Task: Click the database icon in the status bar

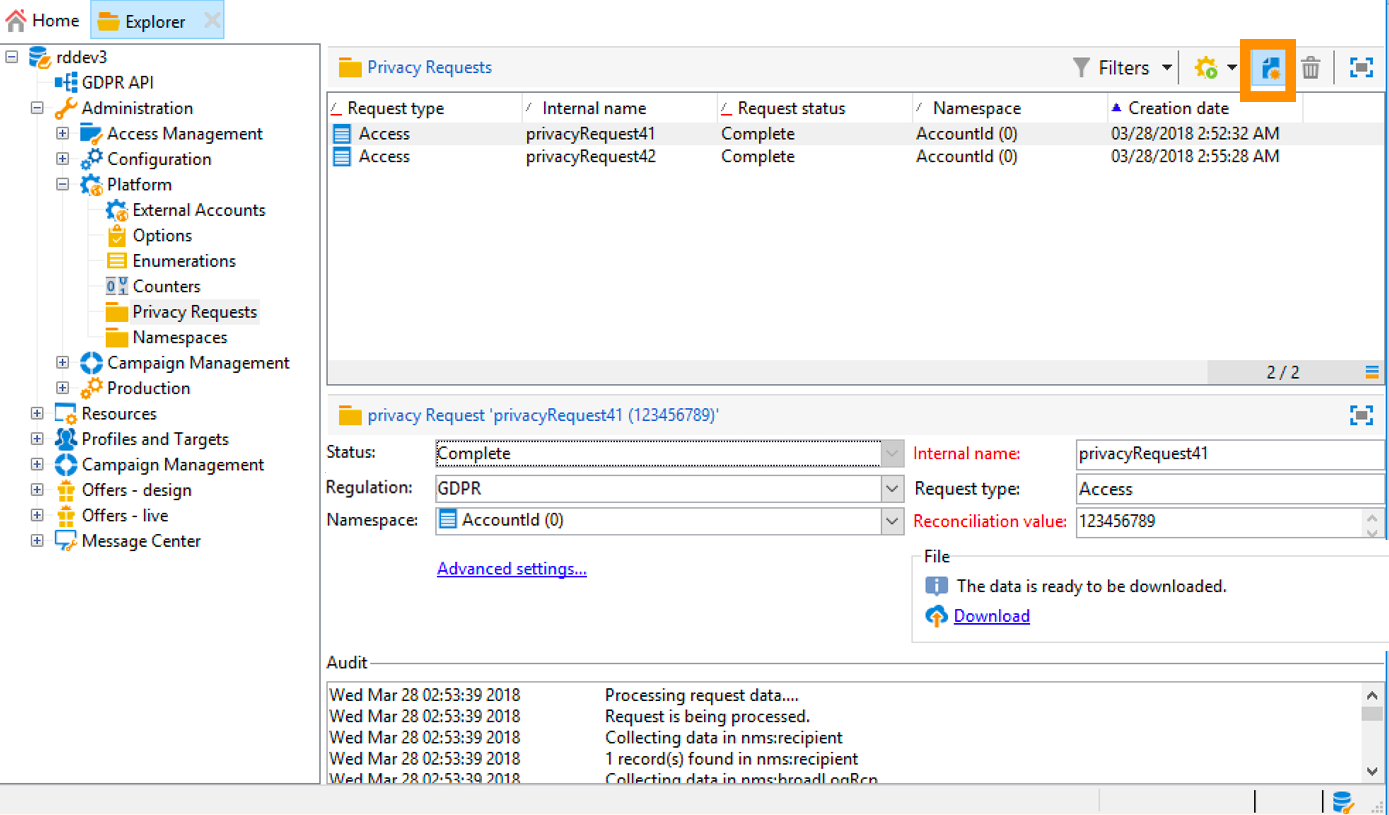Action: 1343,801
